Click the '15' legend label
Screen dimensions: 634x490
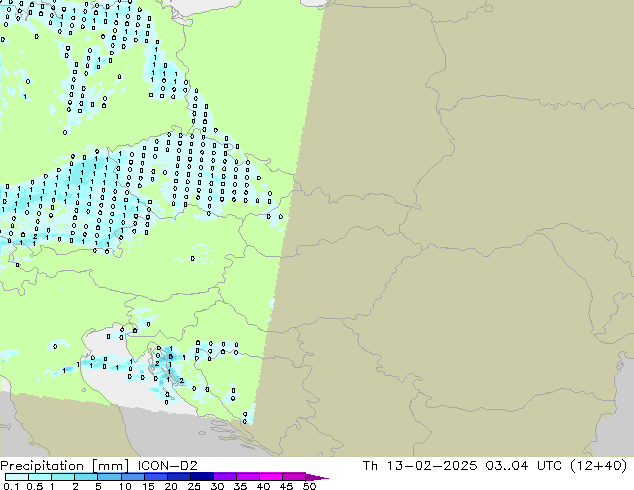(148, 486)
